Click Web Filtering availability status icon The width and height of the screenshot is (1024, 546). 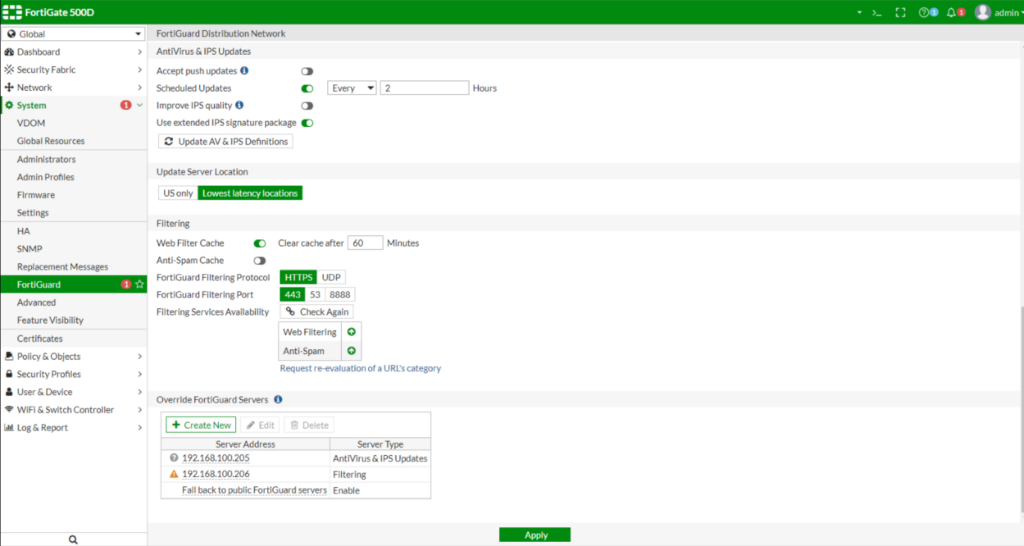[351, 332]
